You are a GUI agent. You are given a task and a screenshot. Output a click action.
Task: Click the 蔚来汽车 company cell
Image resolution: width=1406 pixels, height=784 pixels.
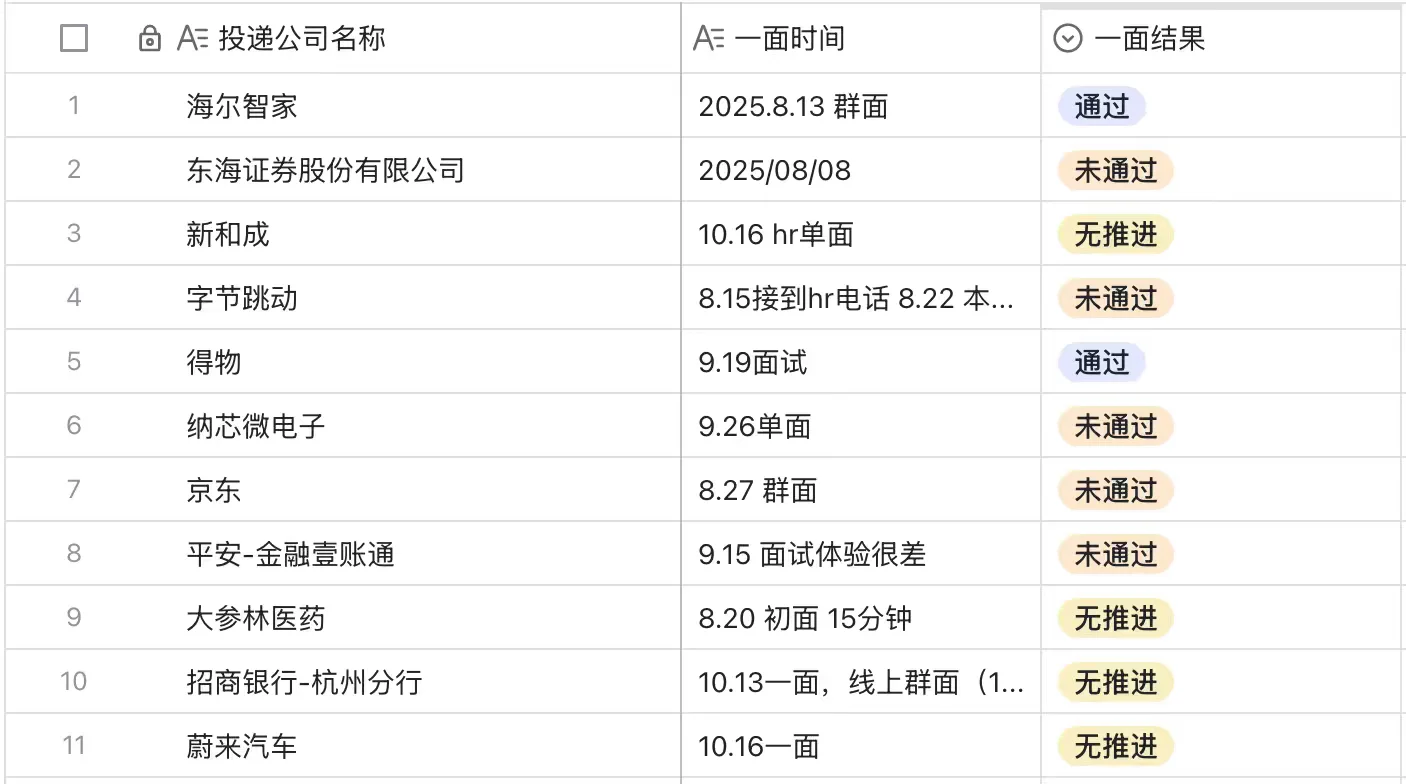coord(242,746)
